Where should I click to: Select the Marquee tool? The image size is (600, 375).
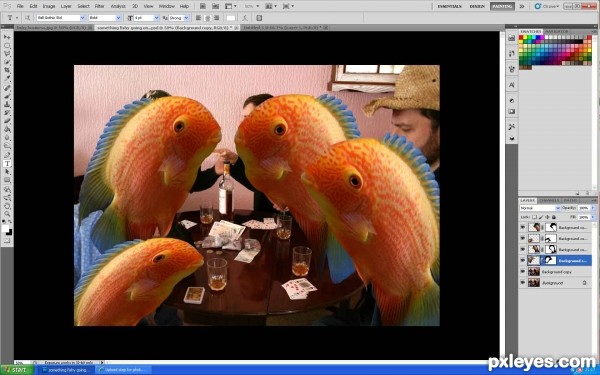tap(7, 46)
